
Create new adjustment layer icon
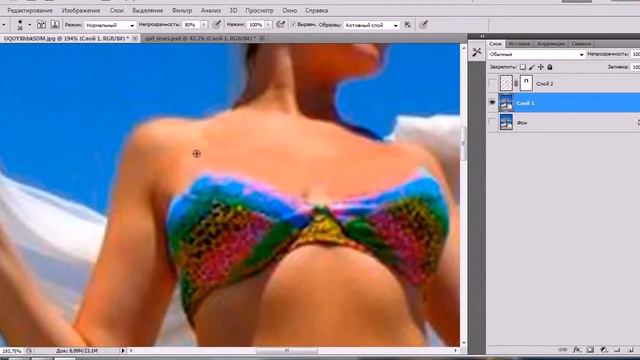pos(604,350)
